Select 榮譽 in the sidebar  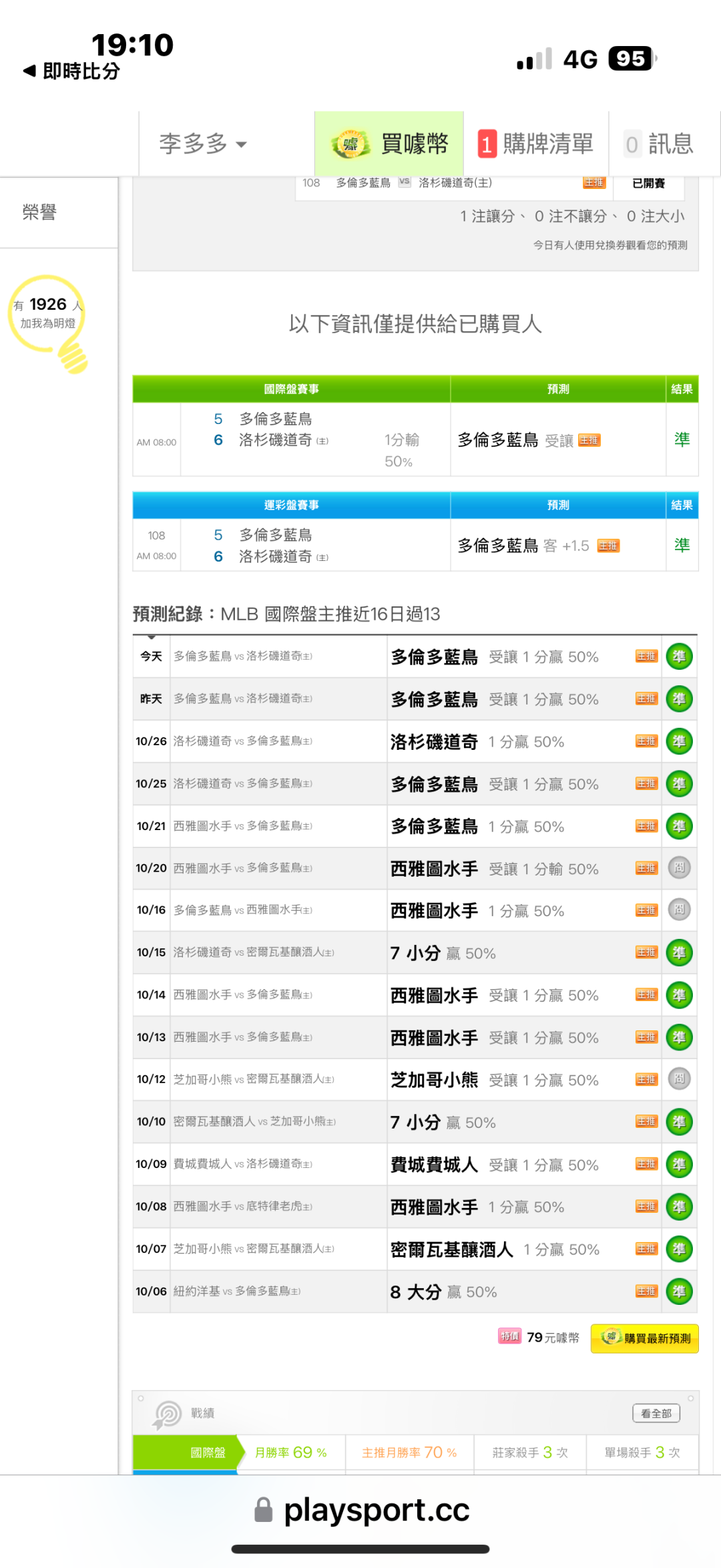point(39,212)
